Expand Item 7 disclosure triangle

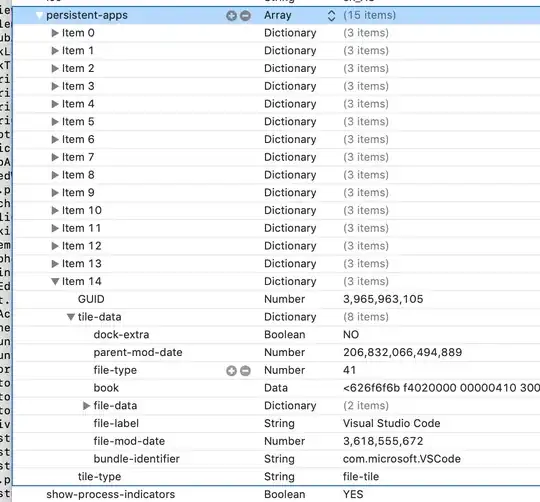click(x=55, y=157)
